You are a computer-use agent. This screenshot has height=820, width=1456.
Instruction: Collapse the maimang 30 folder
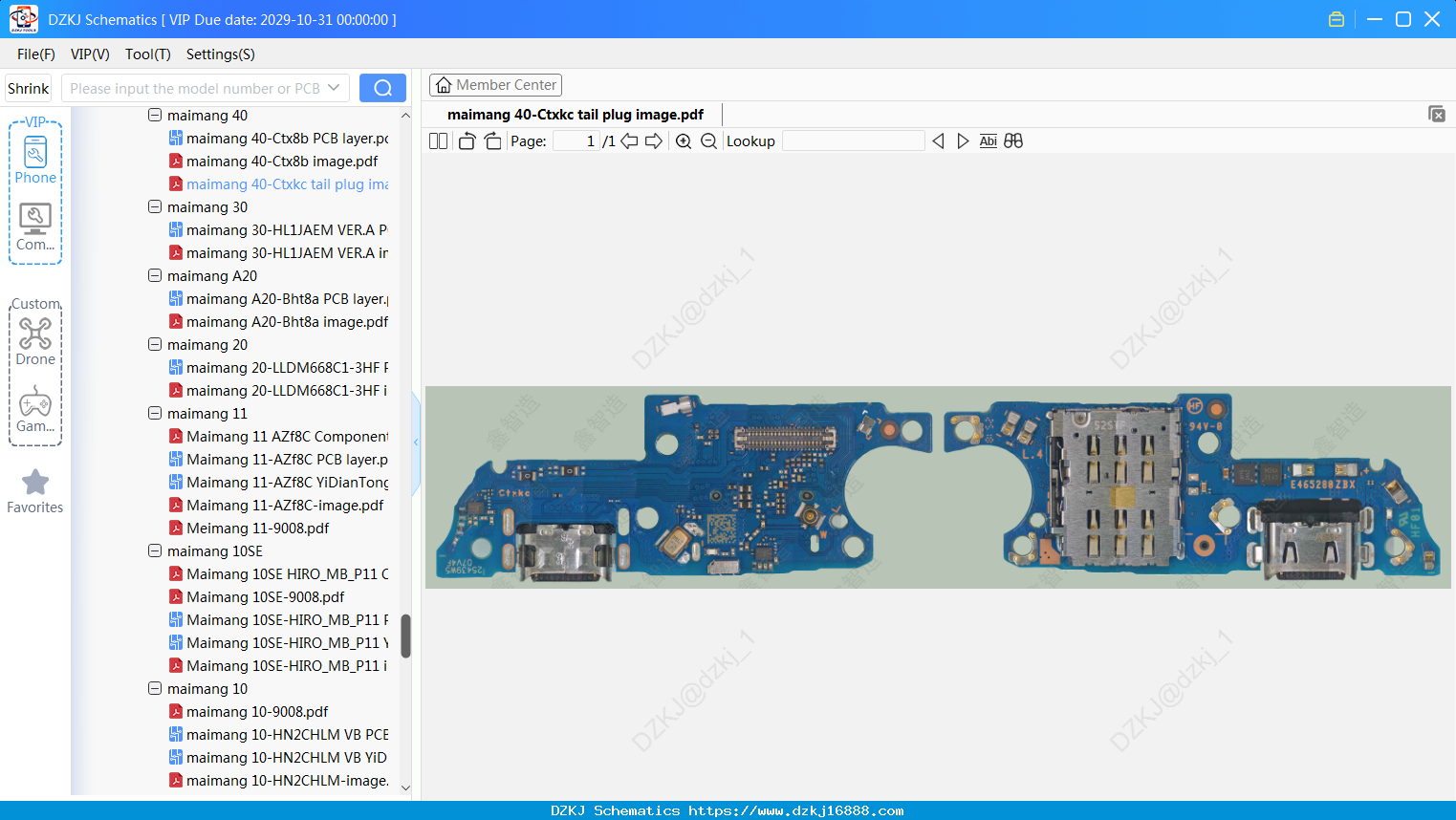pyautogui.click(x=155, y=207)
